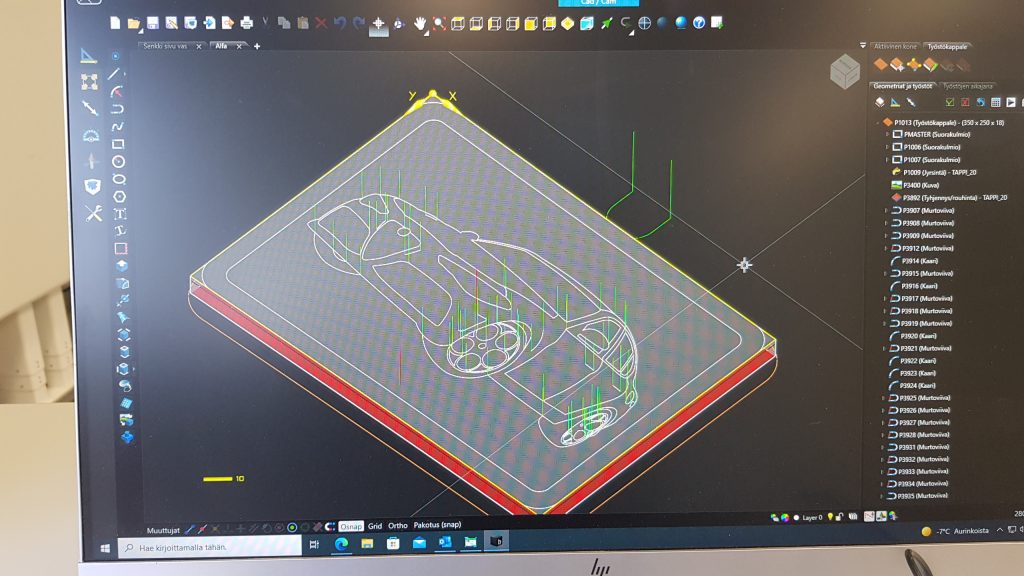The image size is (1024, 576).
Task: Click the red Delete X icon
Action: [x=321, y=22]
